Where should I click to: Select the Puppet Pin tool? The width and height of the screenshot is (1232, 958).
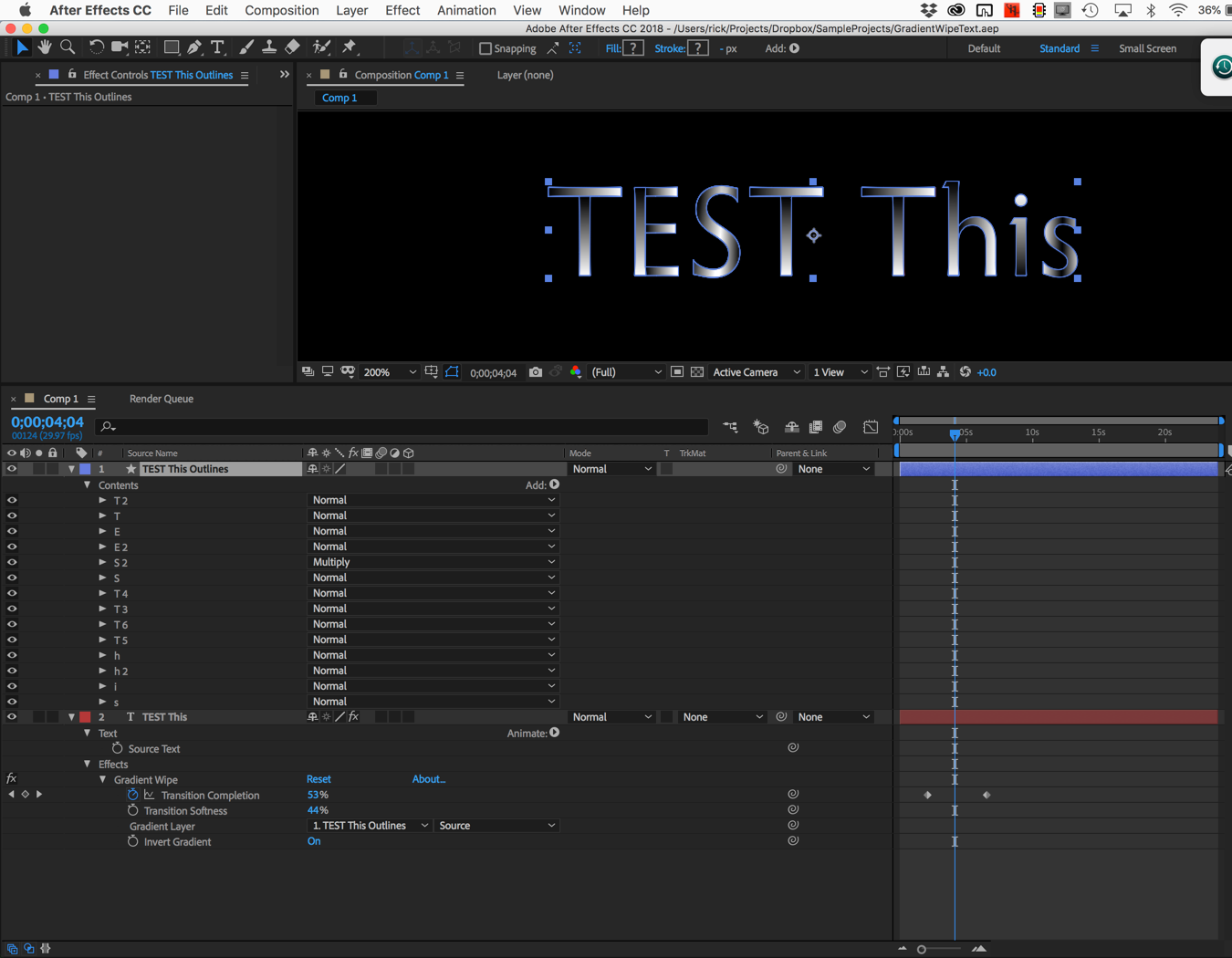(350, 47)
